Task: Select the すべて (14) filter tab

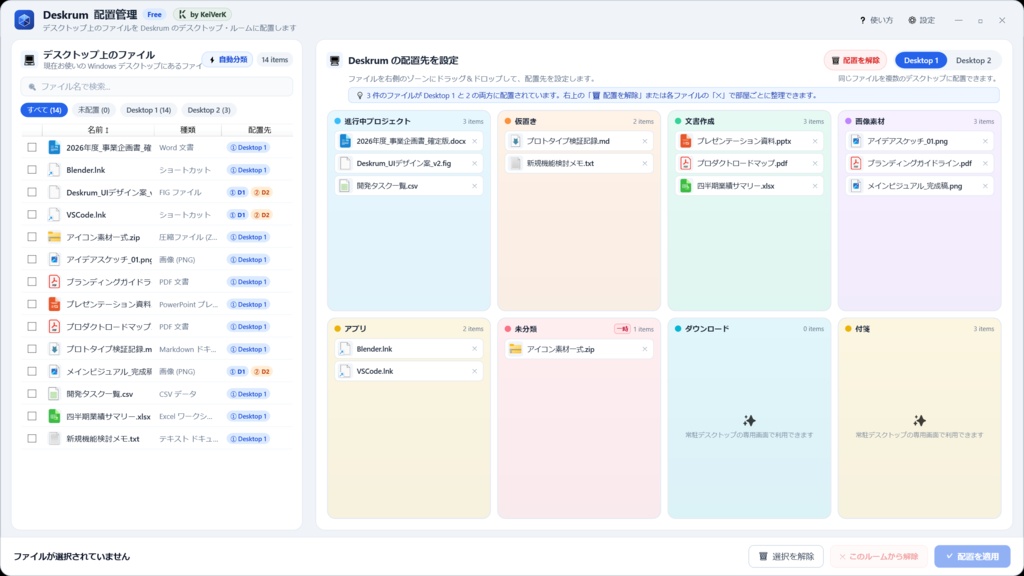Action: point(44,110)
